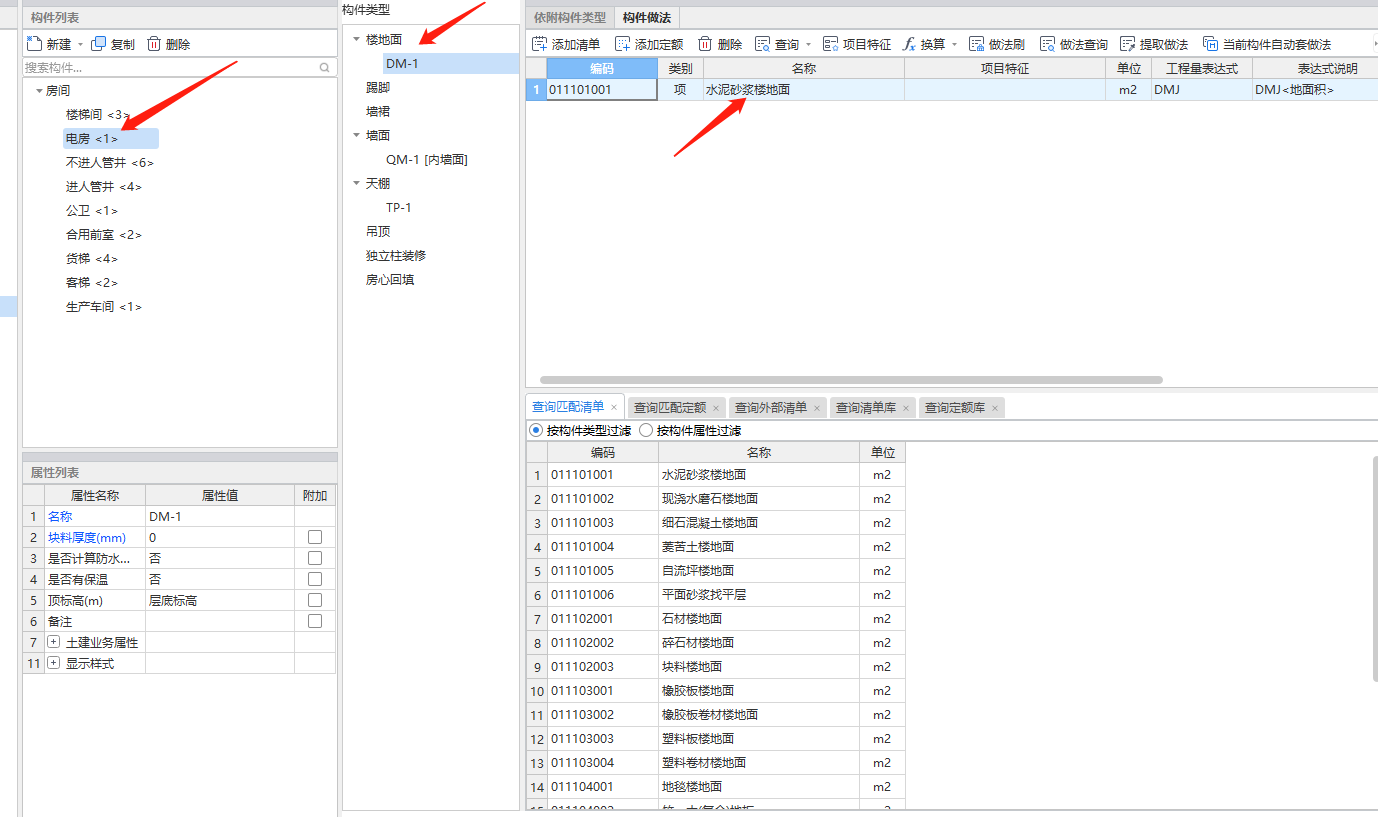The image size is (1378, 817).
Task: Click 删除 in the 构件做法 toolbar
Action: [720, 44]
